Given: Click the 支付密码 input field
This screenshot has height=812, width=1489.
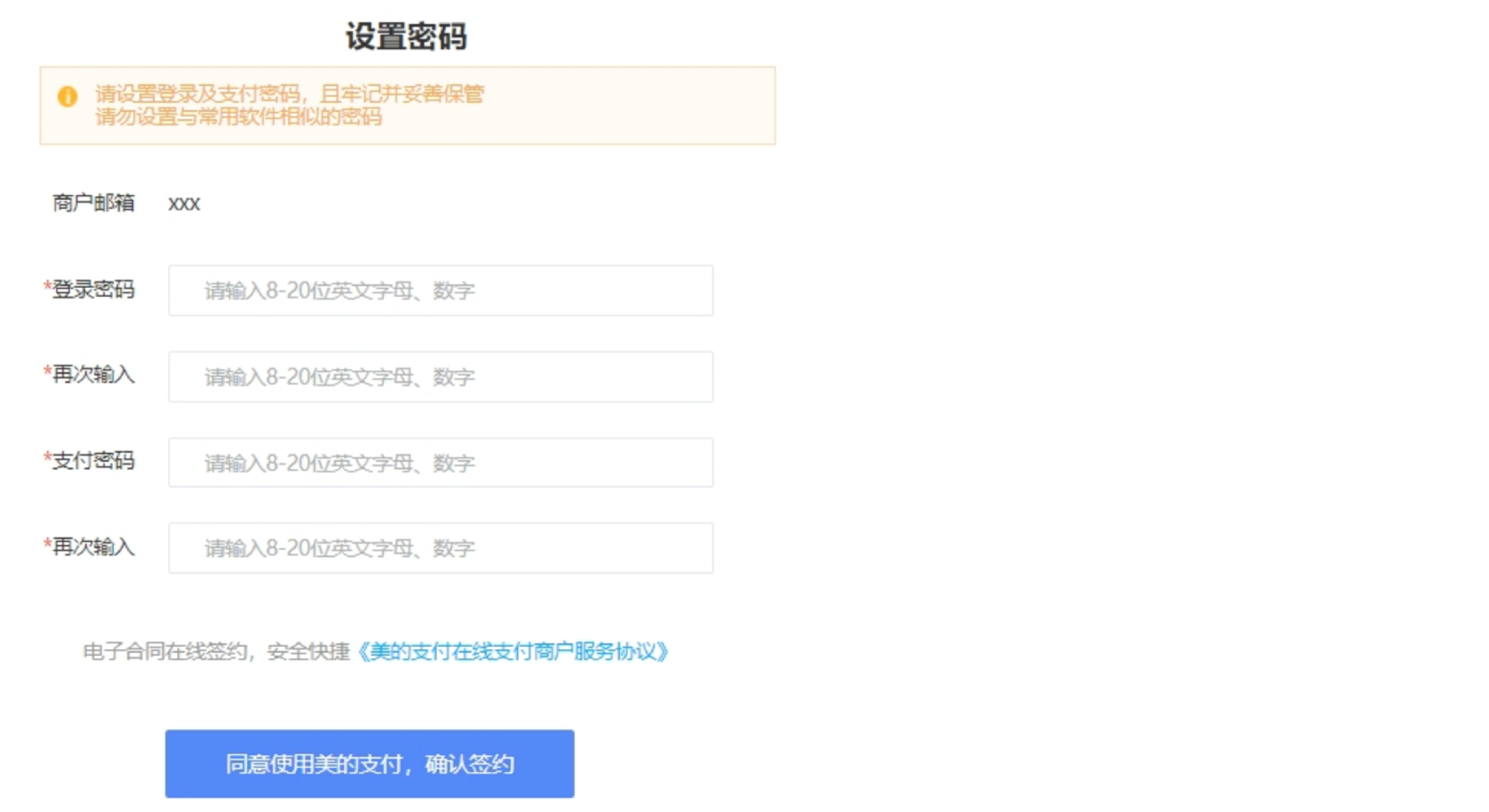Looking at the screenshot, I should pos(441,462).
